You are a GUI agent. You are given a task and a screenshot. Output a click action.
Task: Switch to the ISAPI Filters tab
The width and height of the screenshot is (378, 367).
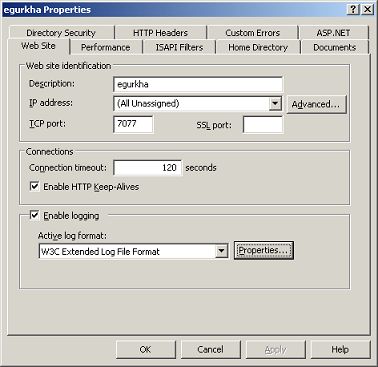(179, 47)
